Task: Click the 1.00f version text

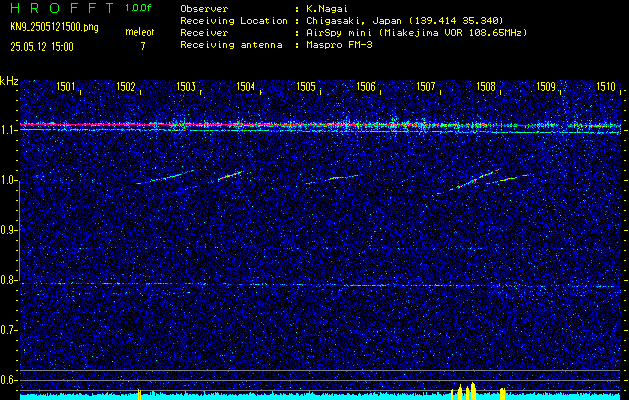Action: (x=138, y=8)
